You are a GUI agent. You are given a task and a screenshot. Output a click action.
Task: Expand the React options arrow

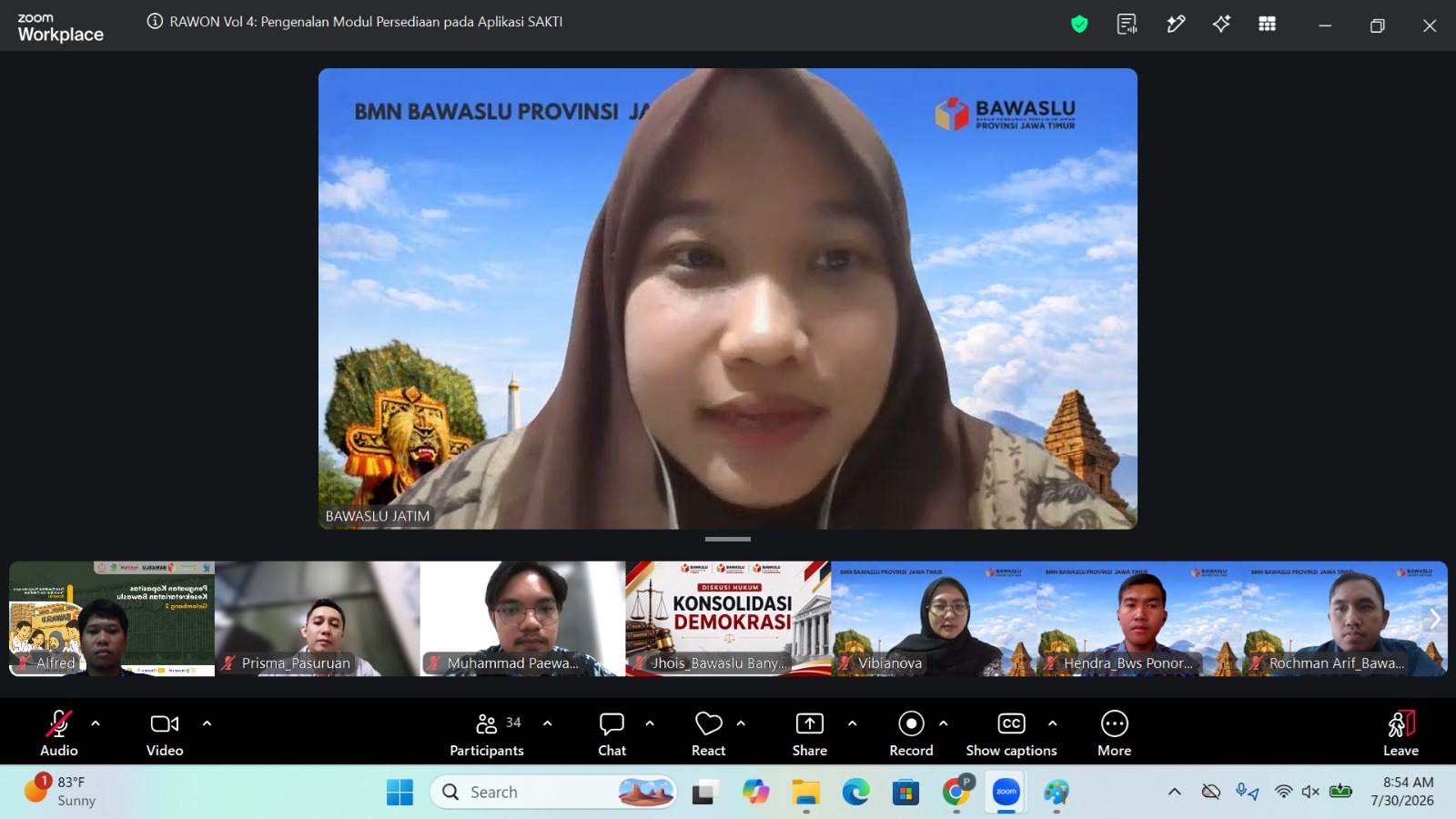(741, 723)
